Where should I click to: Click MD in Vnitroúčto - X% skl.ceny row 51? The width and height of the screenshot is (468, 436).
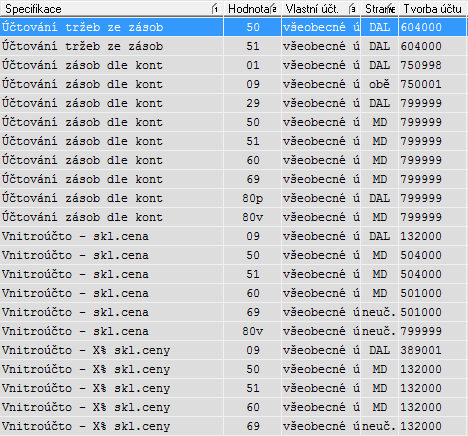[380, 388]
